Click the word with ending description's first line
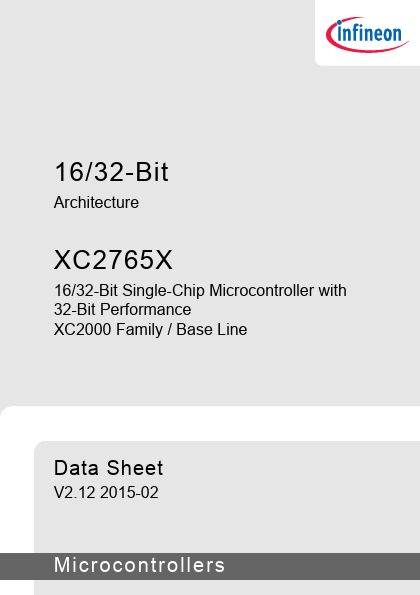The width and height of the screenshot is (420, 595). [x=332, y=291]
